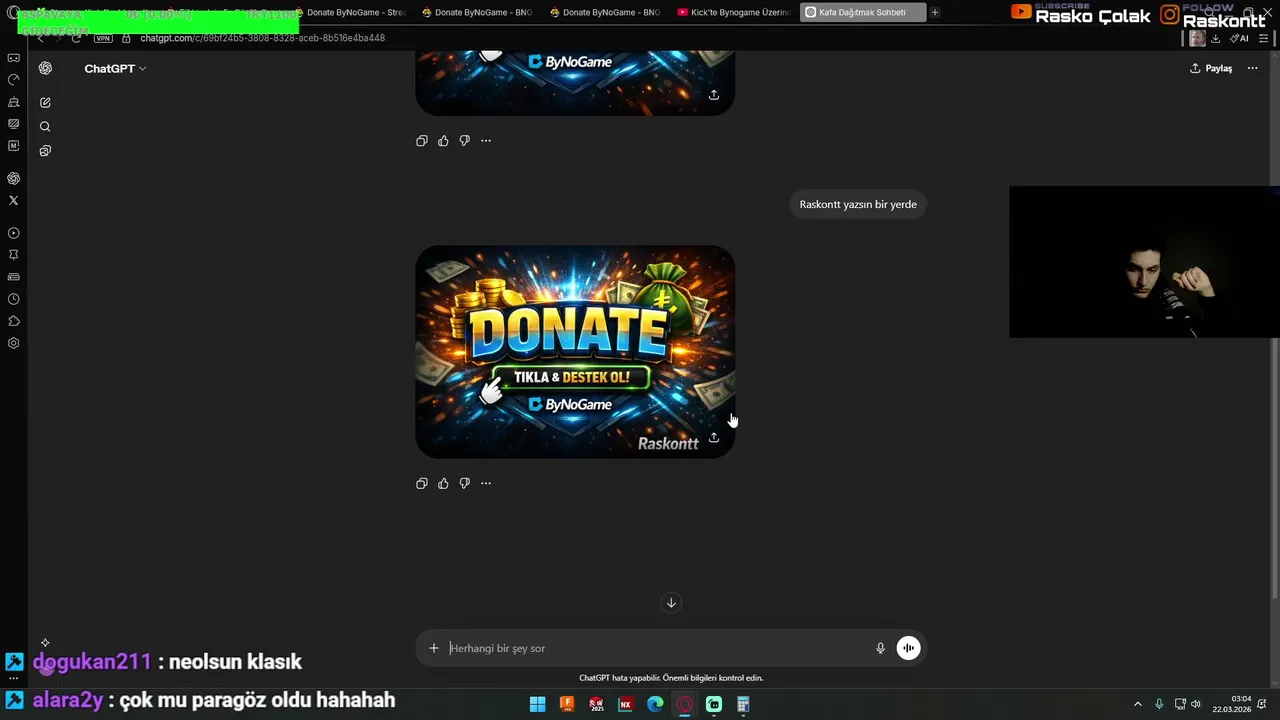Open Microsoft Edge from taskbar
The width and height of the screenshot is (1280, 720).
[x=655, y=704]
